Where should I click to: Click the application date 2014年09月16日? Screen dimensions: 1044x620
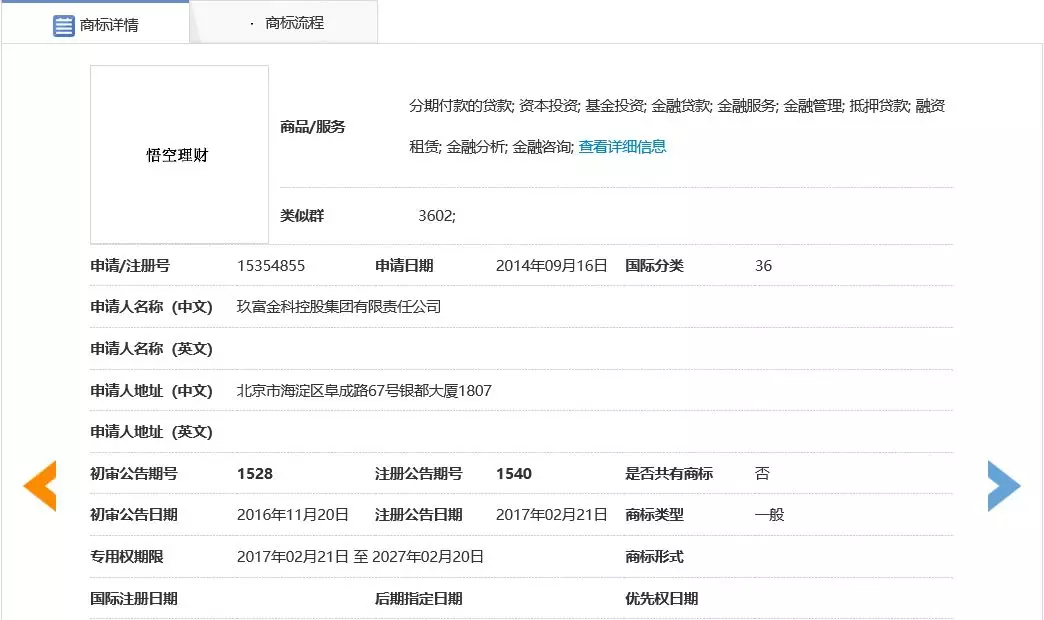point(552,266)
